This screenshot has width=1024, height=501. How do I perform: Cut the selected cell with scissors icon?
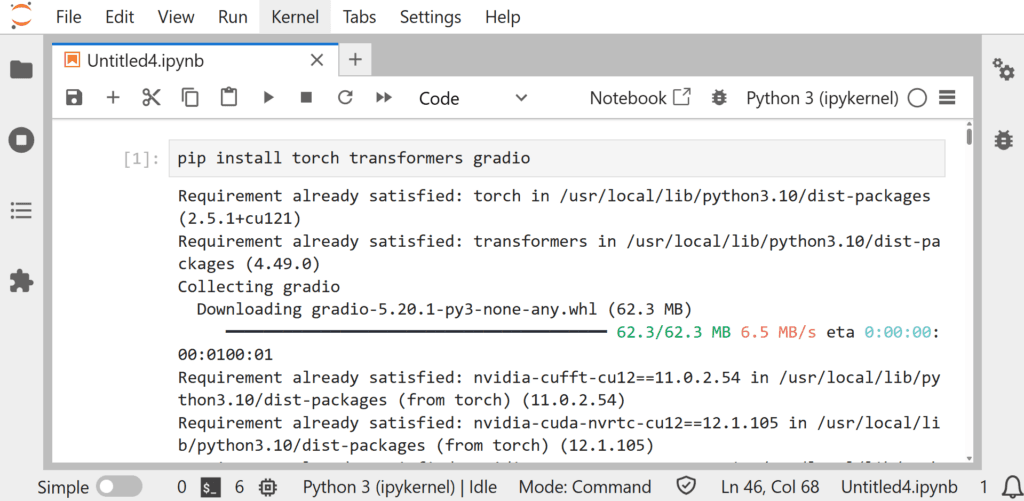pos(151,98)
